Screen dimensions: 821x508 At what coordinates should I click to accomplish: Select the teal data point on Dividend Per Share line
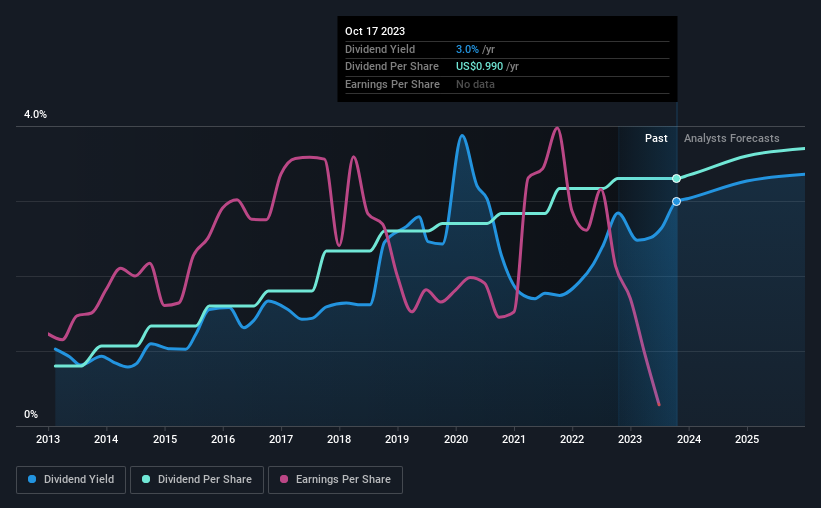(x=676, y=179)
